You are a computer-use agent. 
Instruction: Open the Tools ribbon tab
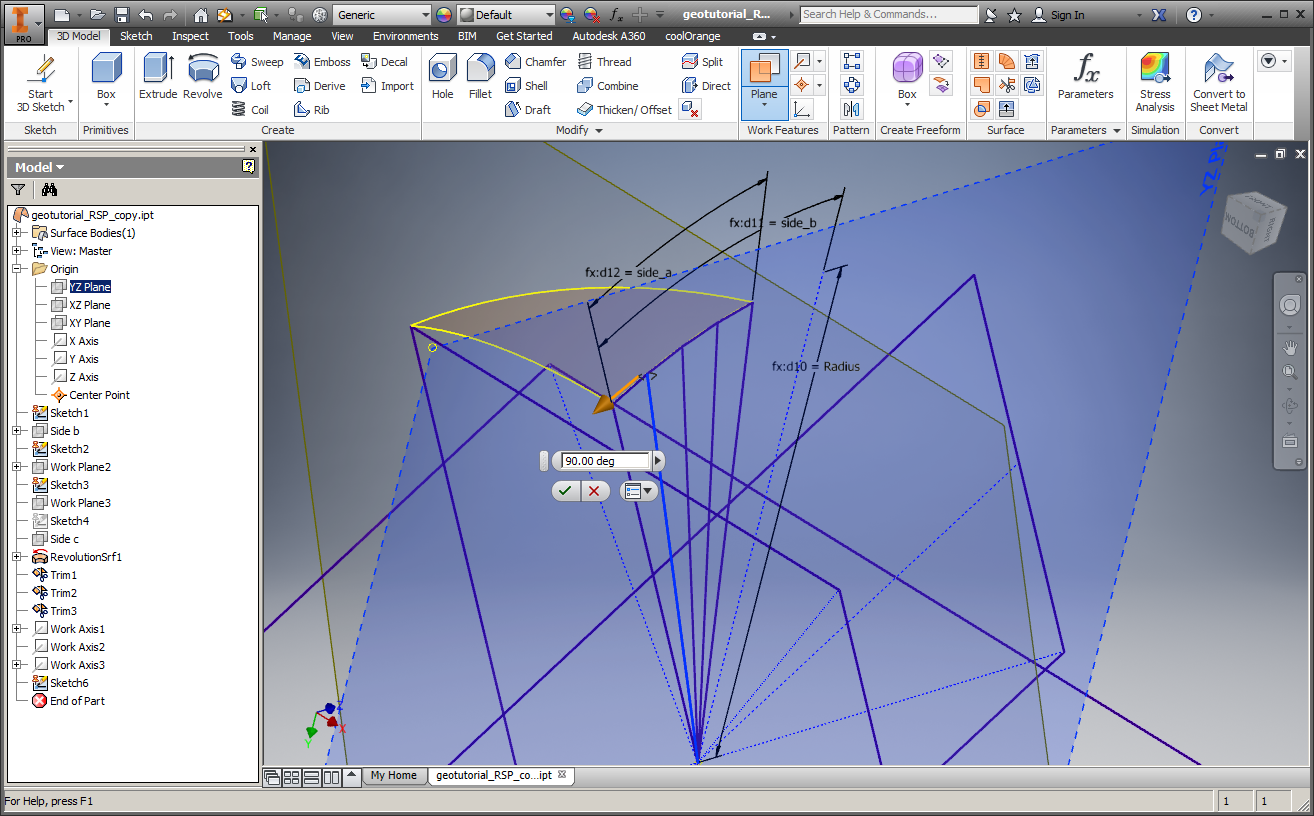(241, 36)
